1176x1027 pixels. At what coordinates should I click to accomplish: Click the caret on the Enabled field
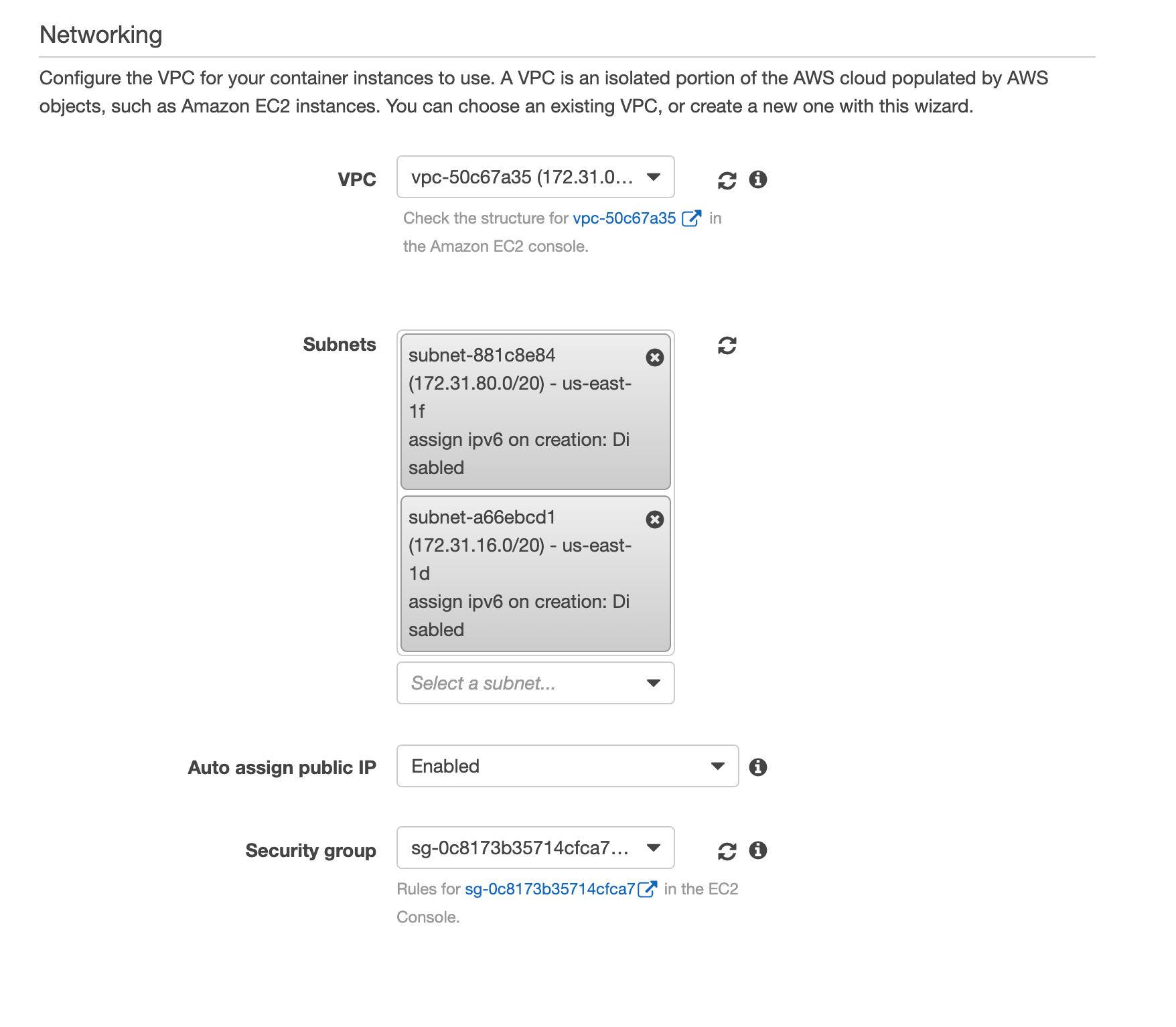717,766
